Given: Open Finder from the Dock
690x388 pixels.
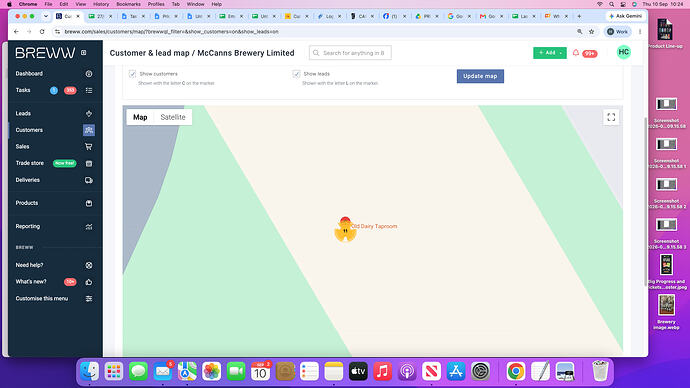Looking at the screenshot, I should [89, 371].
